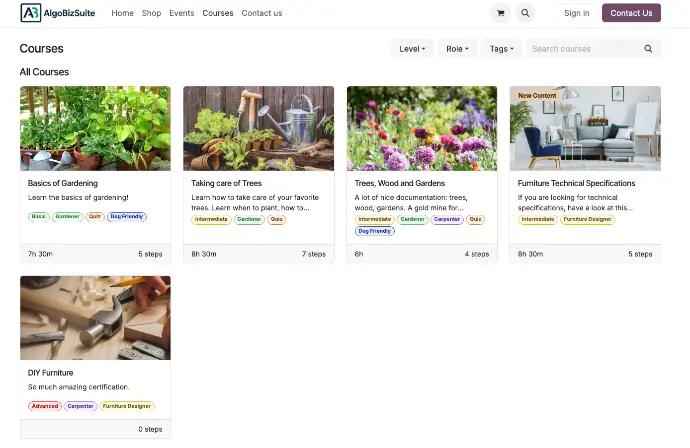Expand the Level filter dropdown

[x=412, y=49]
